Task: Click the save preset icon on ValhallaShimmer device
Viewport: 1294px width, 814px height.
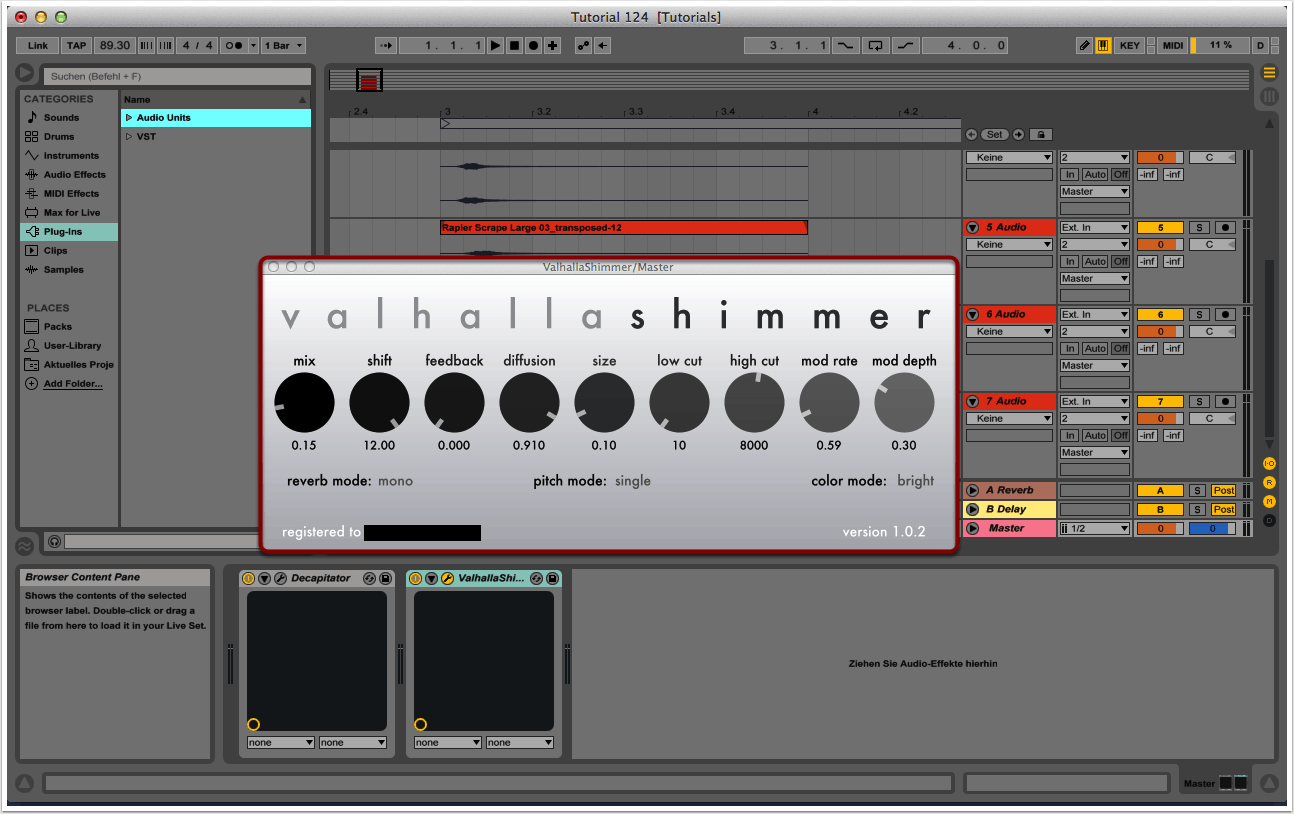Action: point(553,578)
